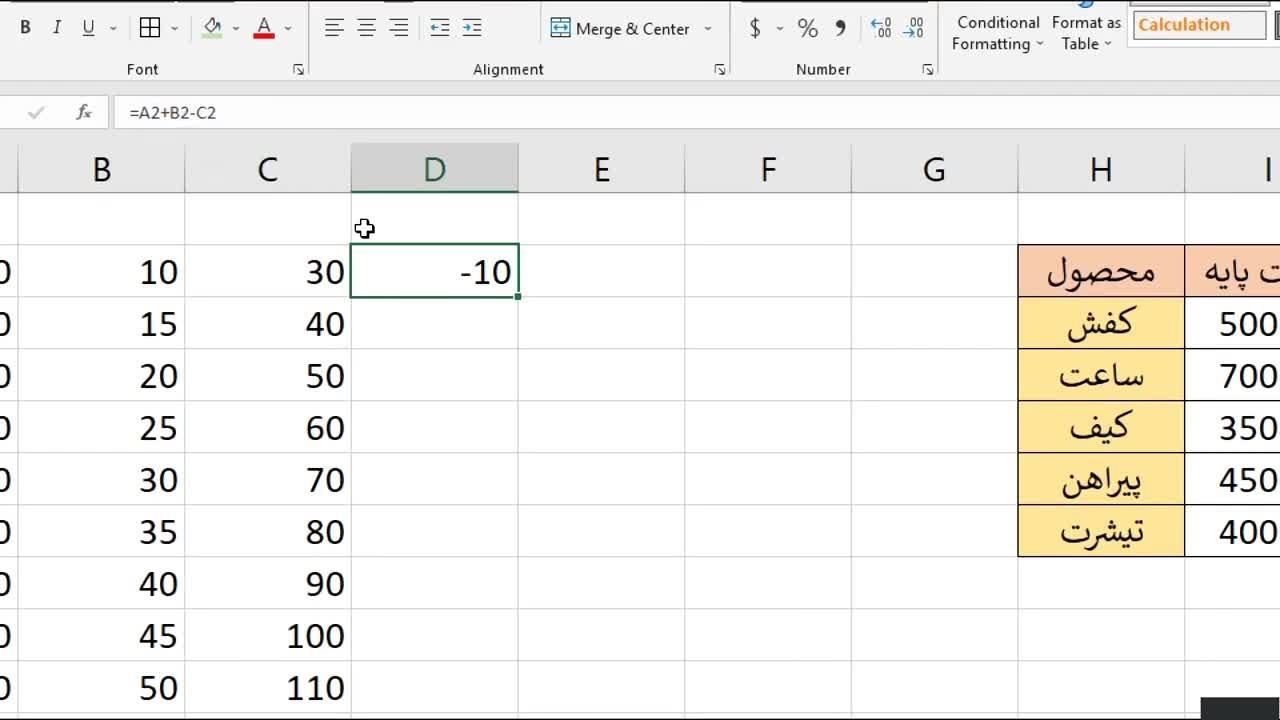Viewport: 1280px width, 720px height.
Task: Align text to the right
Action: (x=398, y=28)
